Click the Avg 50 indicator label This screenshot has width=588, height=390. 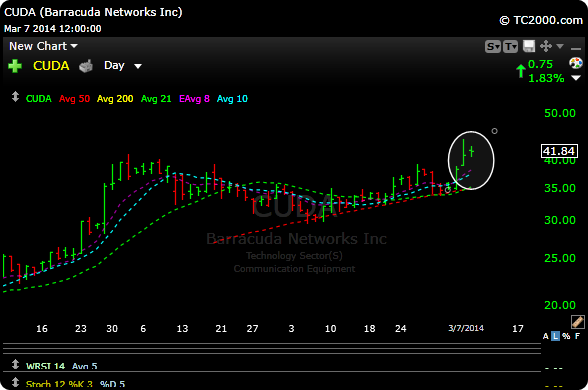74,99
